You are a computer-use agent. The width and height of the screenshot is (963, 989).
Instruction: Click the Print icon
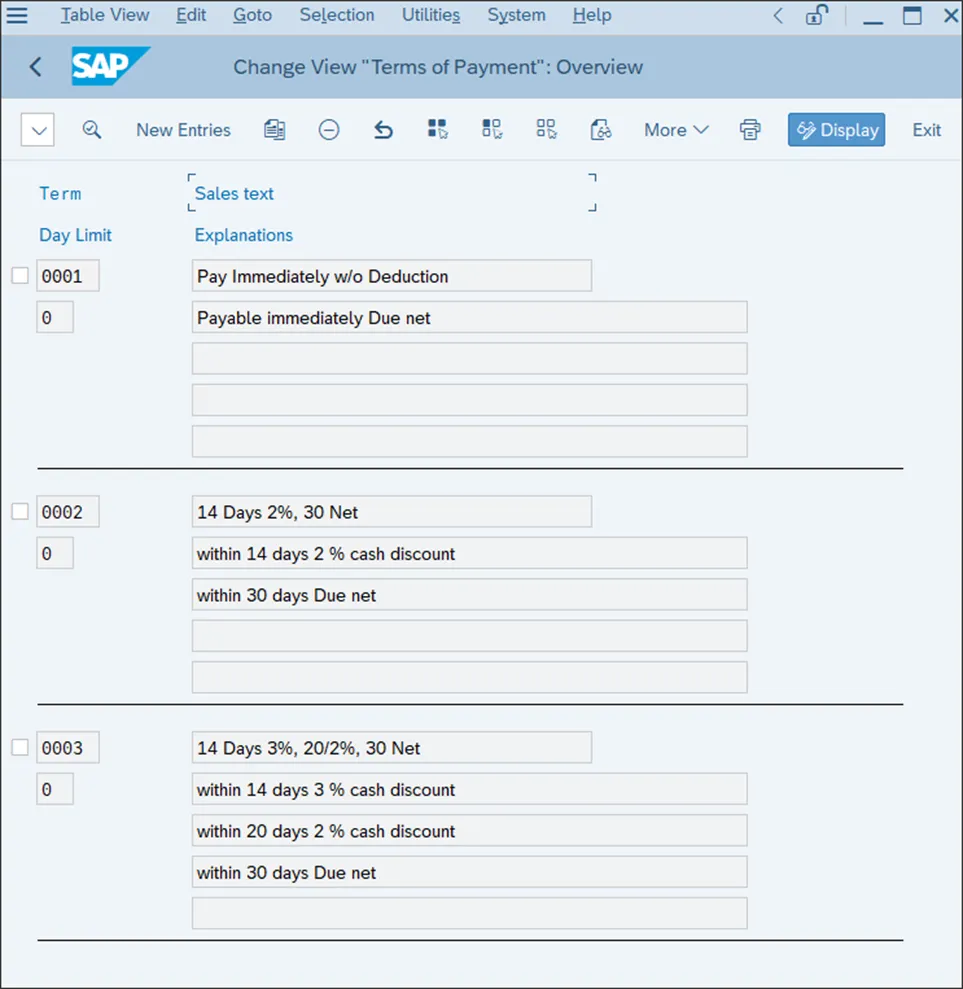(x=750, y=130)
